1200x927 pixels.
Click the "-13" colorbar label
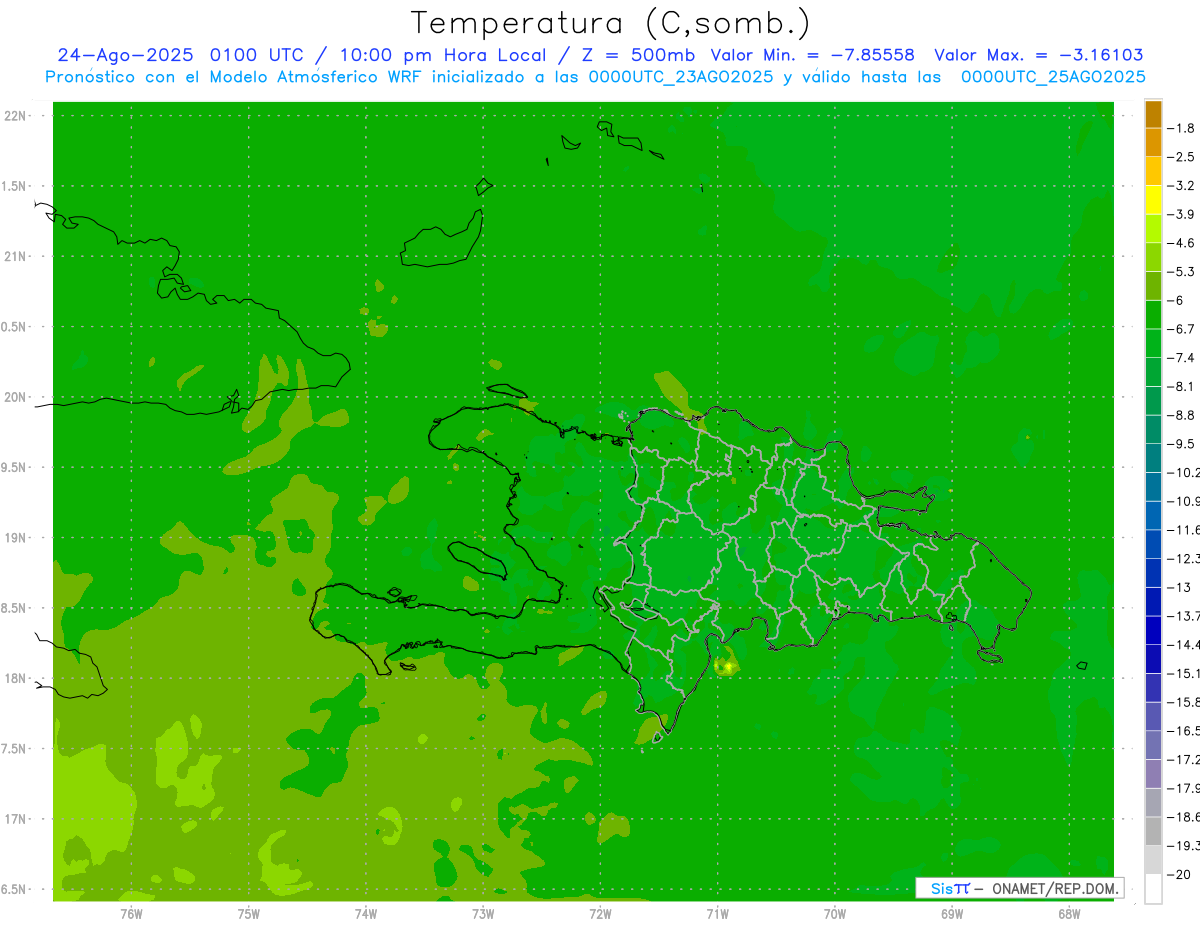[x=1180, y=587]
